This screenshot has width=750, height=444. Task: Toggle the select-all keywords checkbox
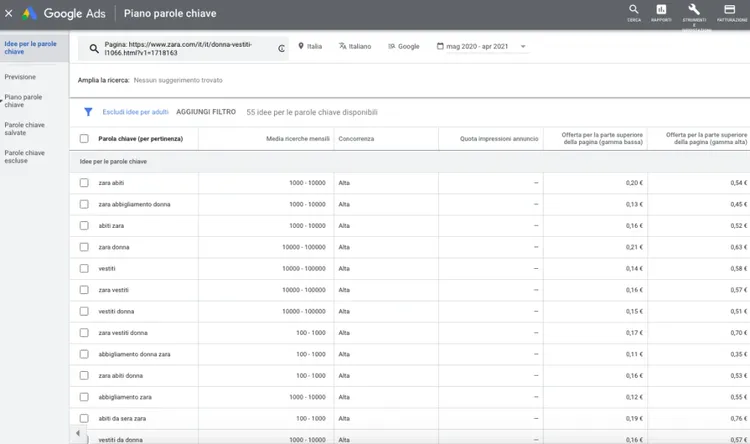click(84, 139)
